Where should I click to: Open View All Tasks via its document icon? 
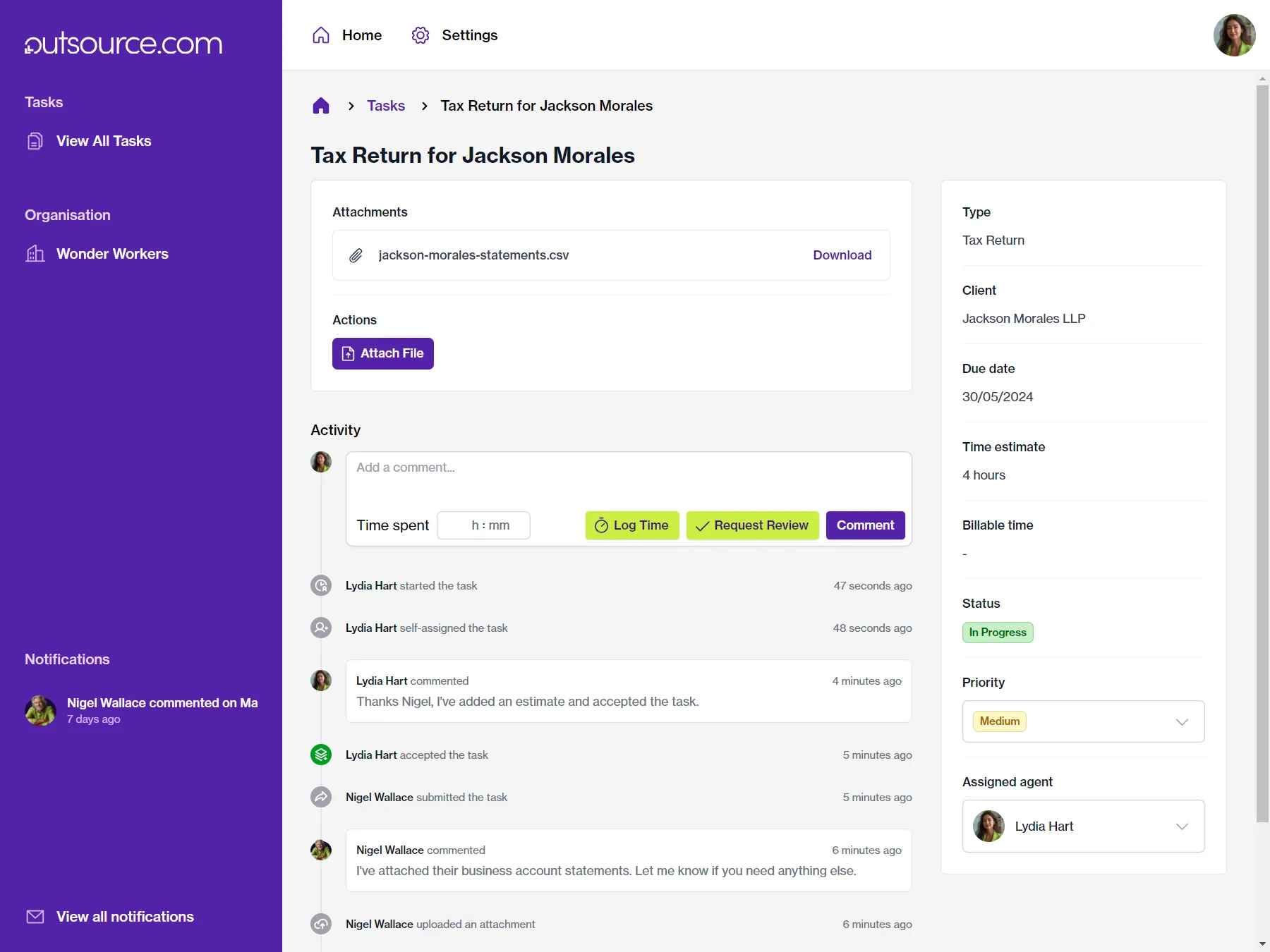click(x=35, y=140)
